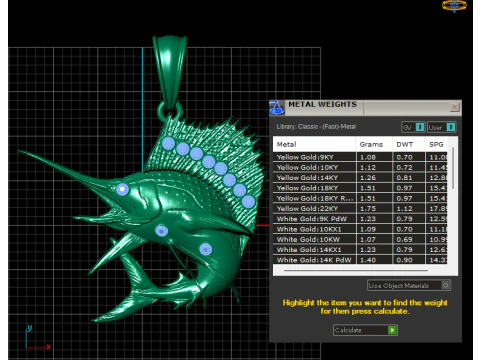Click the gold logo in top corner
The height and width of the screenshot is (360, 480).
(x=454, y=5)
